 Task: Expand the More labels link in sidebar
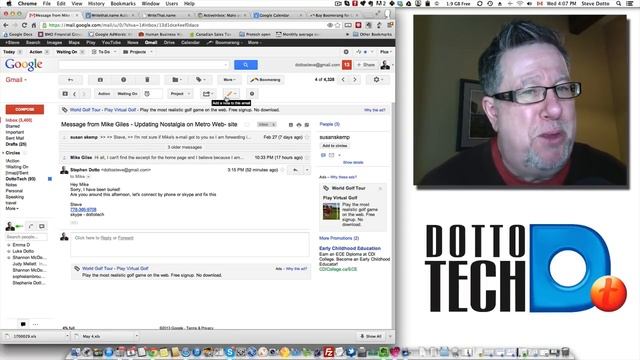(12, 209)
